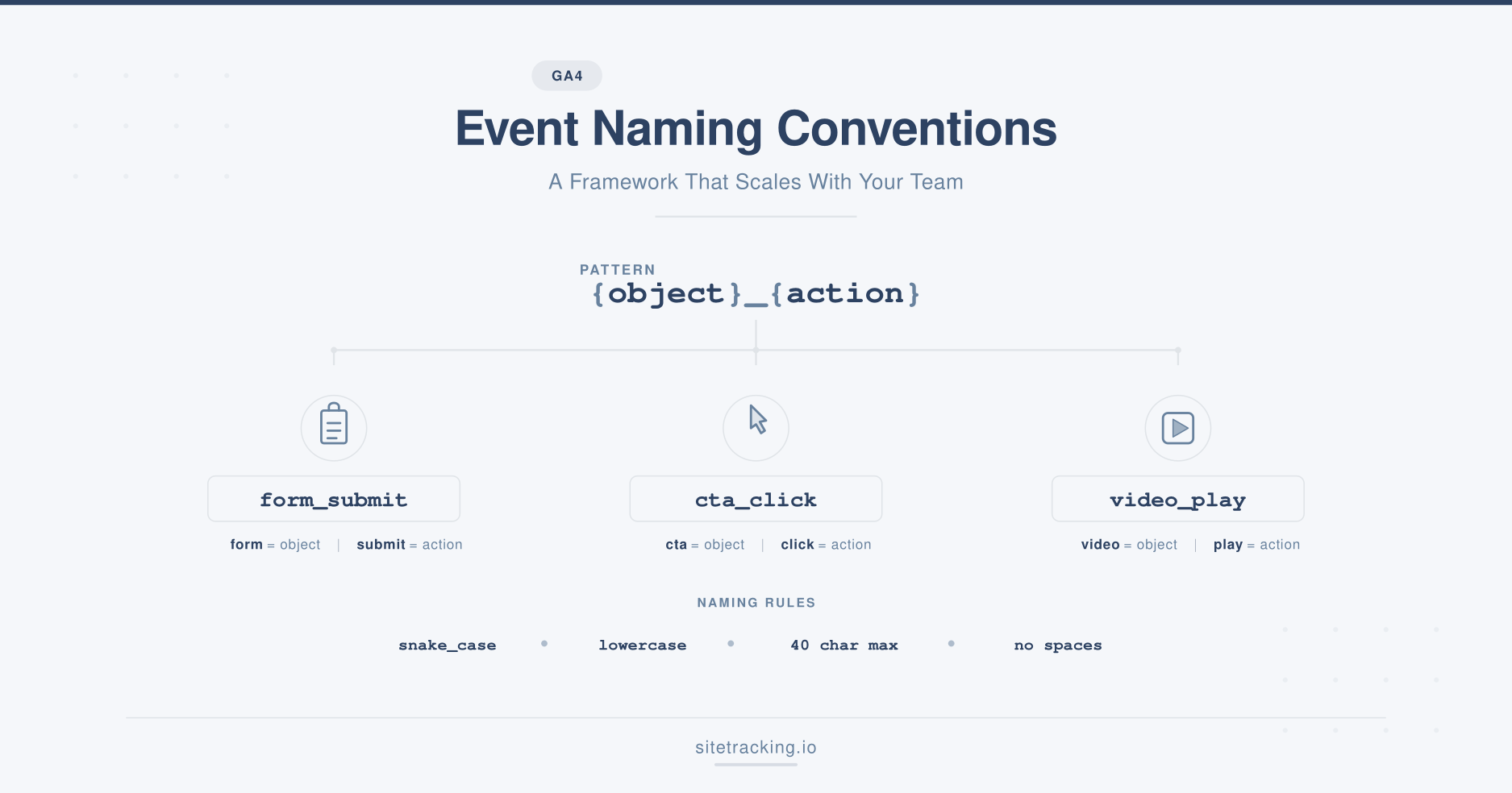The height and width of the screenshot is (793, 1512).
Task: Click the 40 char max rule chip
Action: 843,645
